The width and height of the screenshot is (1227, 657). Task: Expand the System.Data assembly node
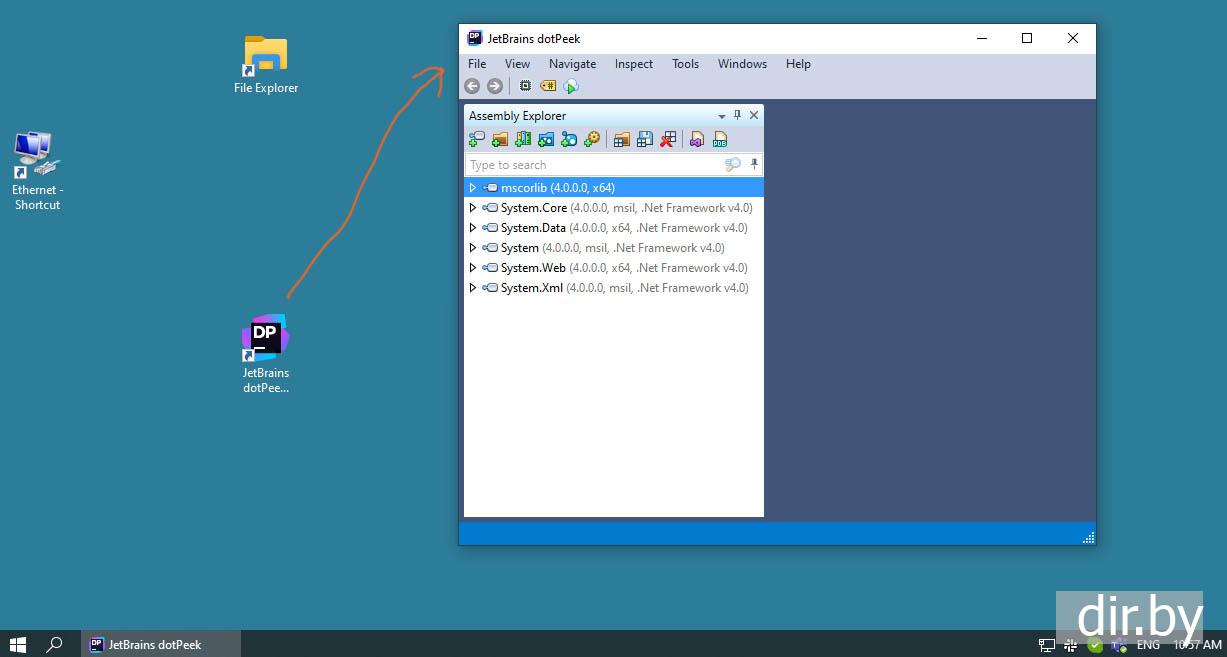pyautogui.click(x=473, y=228)
